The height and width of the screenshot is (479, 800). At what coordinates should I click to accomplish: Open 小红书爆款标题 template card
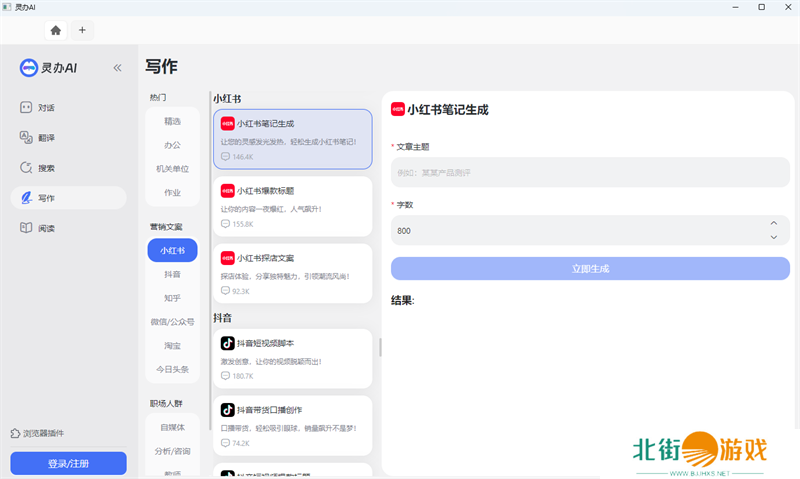click(292, 206)
